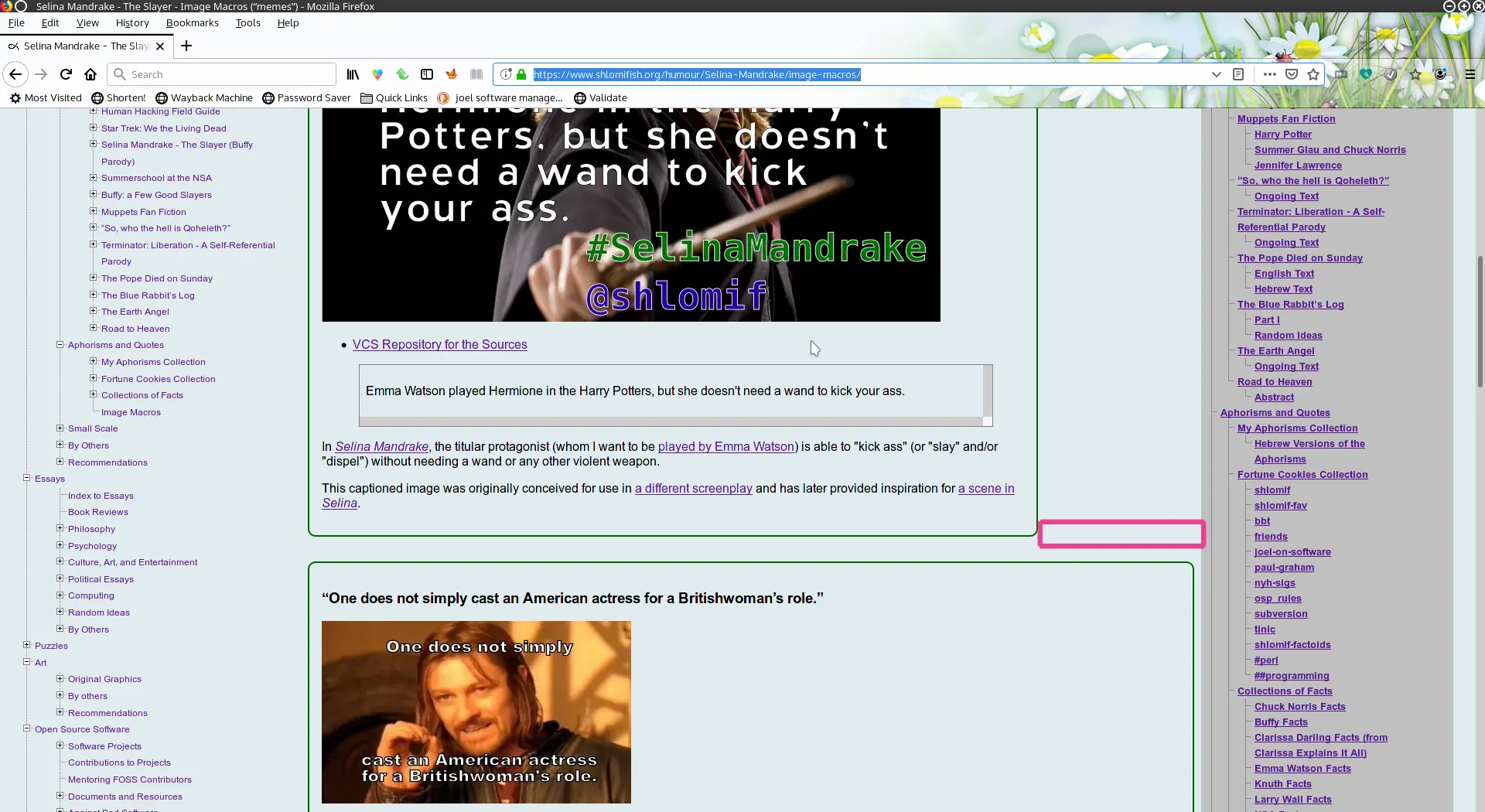Click the Emma Watson text box scrollbar
The image size is (1485, 812).
pyautogui.click(x=988, y=391)
